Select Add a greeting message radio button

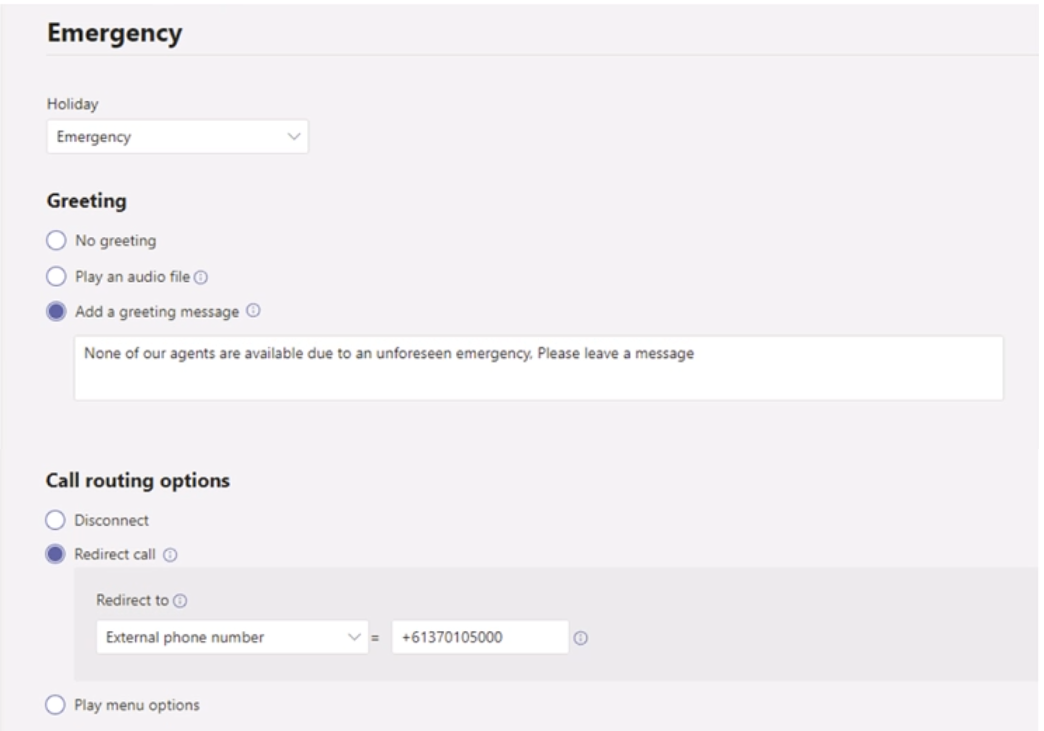[x=56, y=312]
